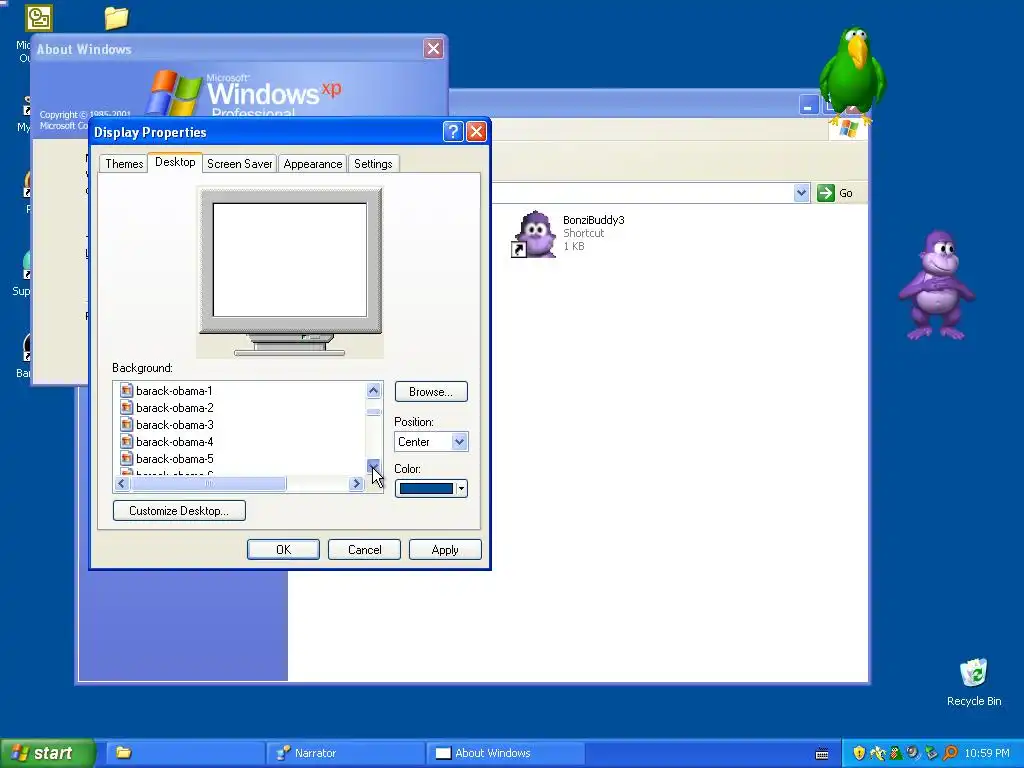Click the green arrow tray icon
Image resolution: width=1024 pixels, height=768 pixels.
point(931,753)
